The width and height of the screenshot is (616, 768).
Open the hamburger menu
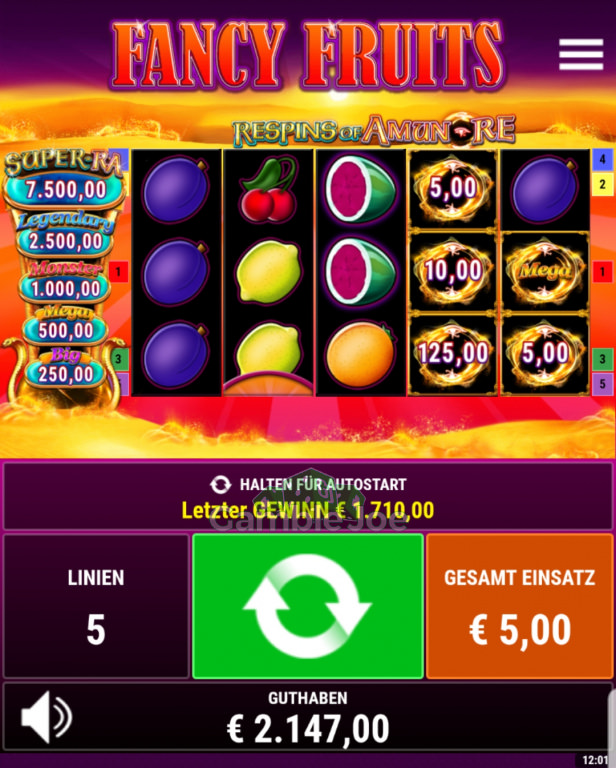point(581,54)
